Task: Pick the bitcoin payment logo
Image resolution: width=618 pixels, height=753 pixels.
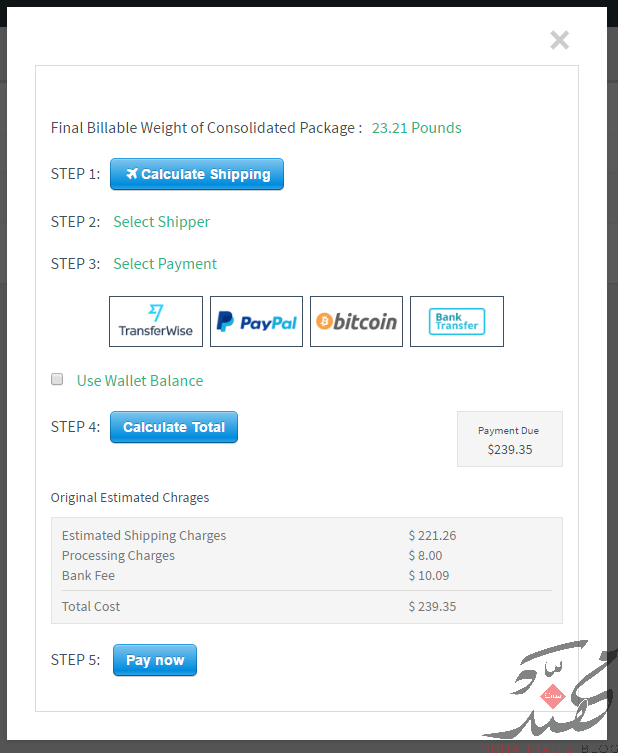Action: (356, 321)
